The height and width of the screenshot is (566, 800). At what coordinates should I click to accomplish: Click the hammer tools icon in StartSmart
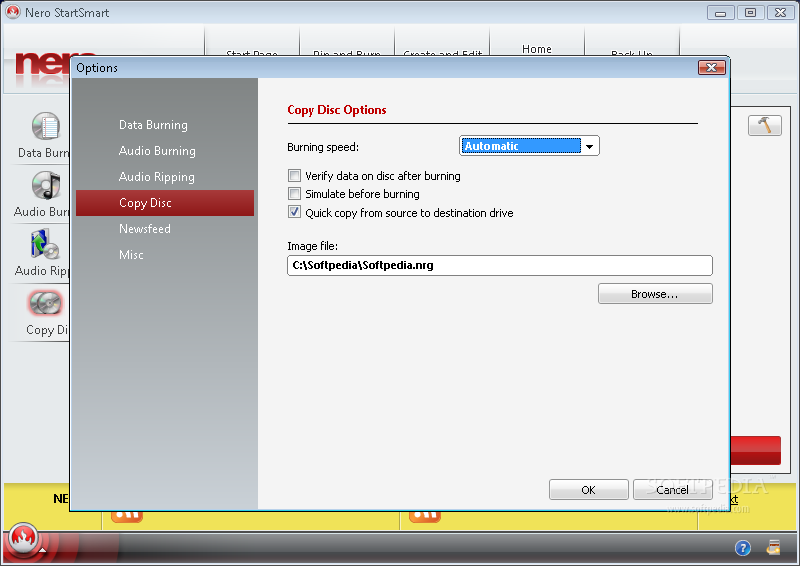(764, 125)
